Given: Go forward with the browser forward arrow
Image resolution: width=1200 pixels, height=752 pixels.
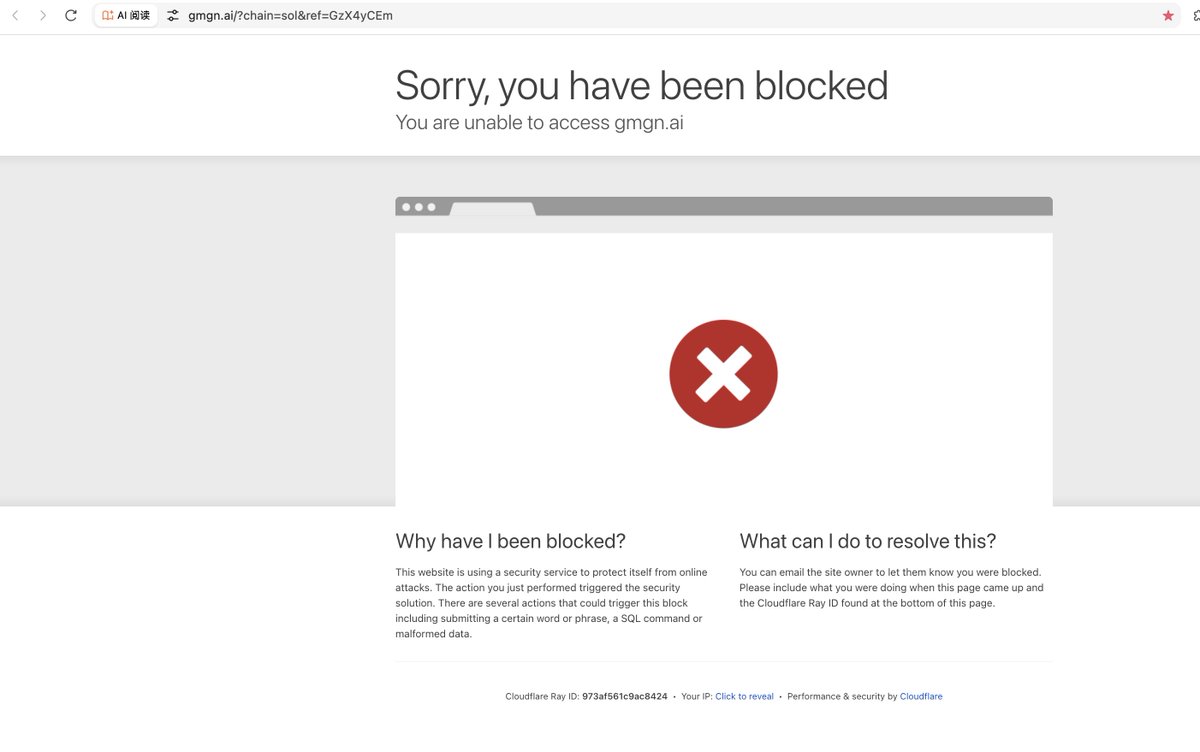Looking at the screenshot, I should (43, 16).
